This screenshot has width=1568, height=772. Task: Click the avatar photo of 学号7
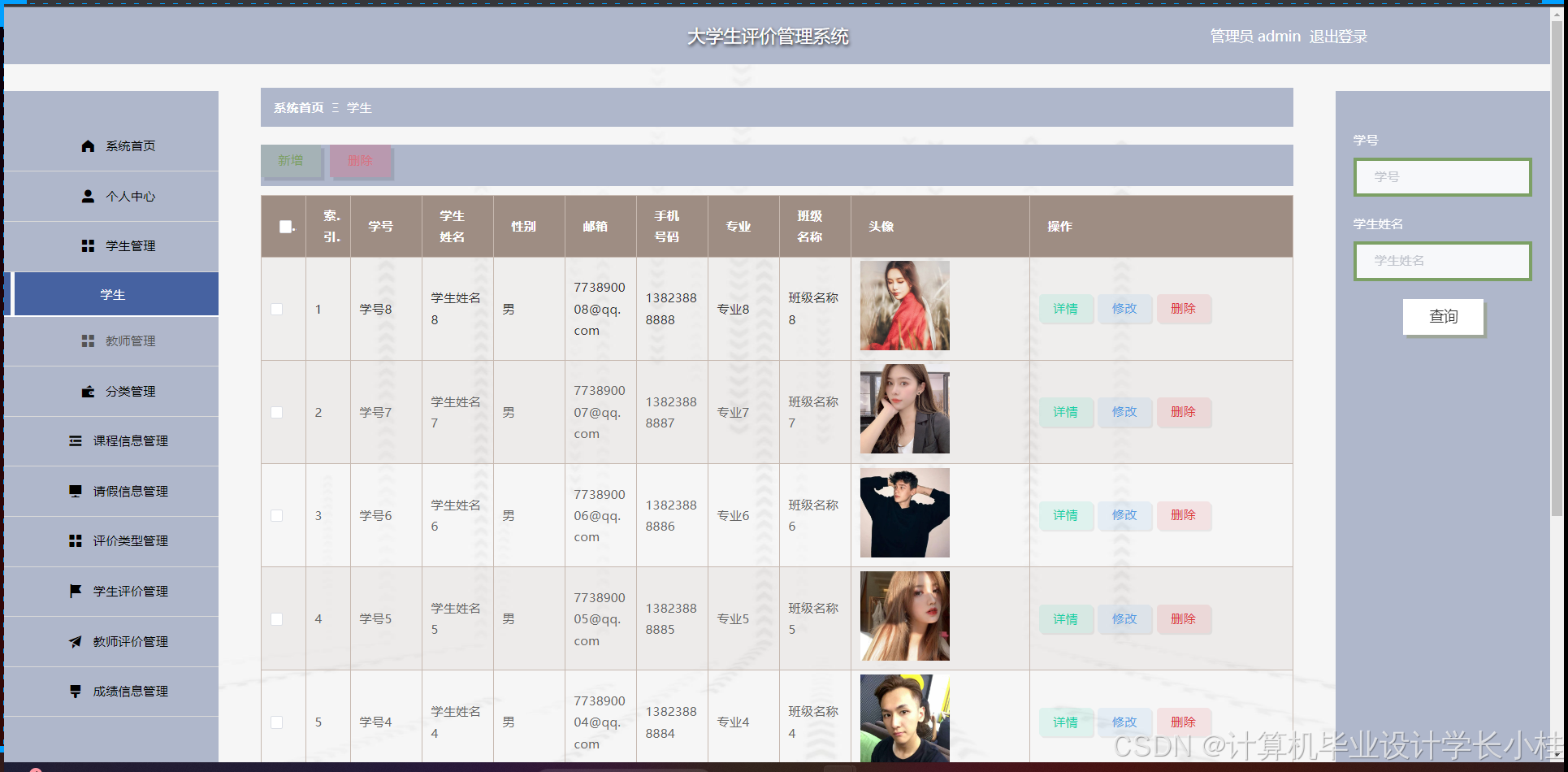(904, 409)
